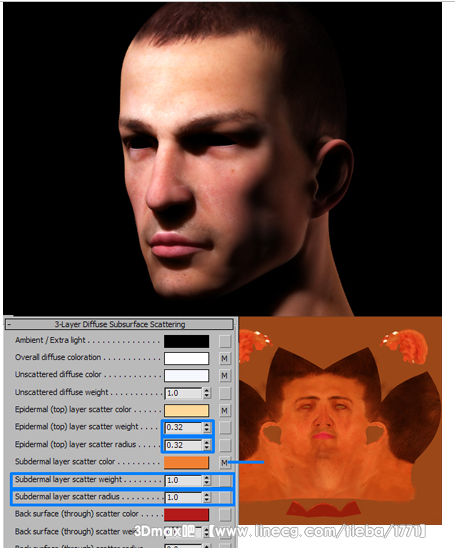Click the Subdermal scatter radius spinner arrows
This screenshot has width=455, height=548.
click(207, 497)
